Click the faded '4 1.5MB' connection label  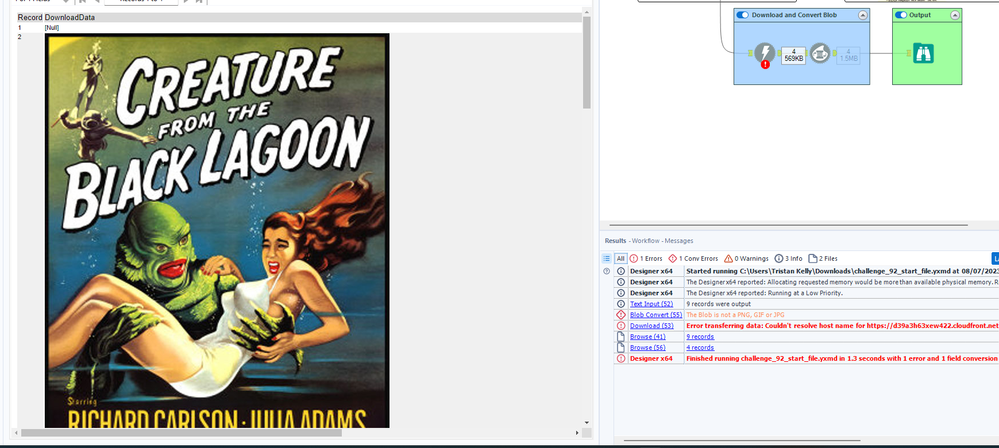point(849,55)
